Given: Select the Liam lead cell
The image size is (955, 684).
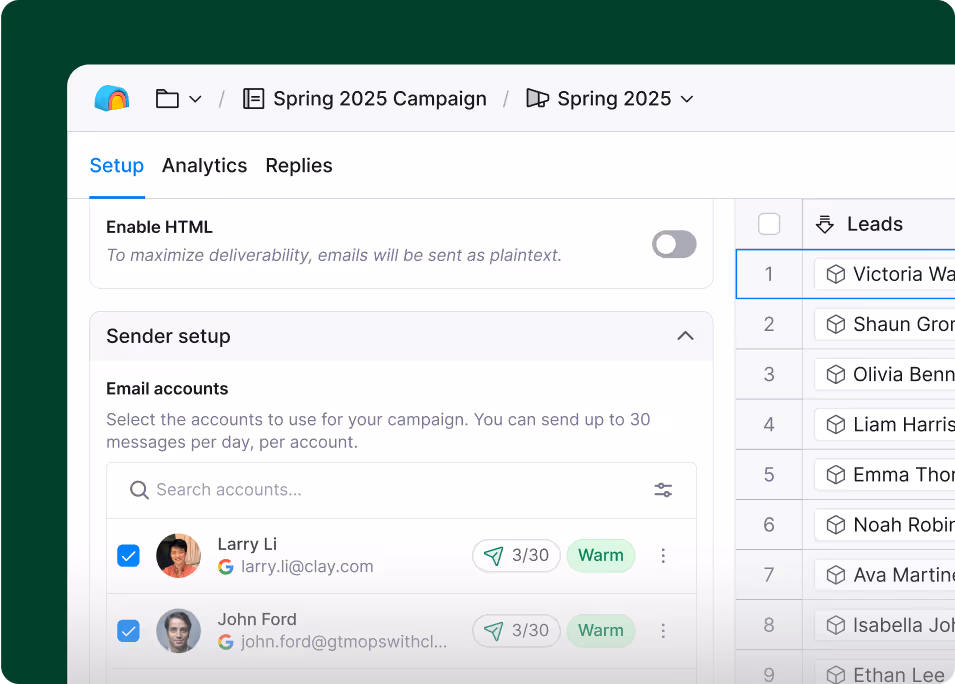Looking at the screenshot, I should pos(878,425).
